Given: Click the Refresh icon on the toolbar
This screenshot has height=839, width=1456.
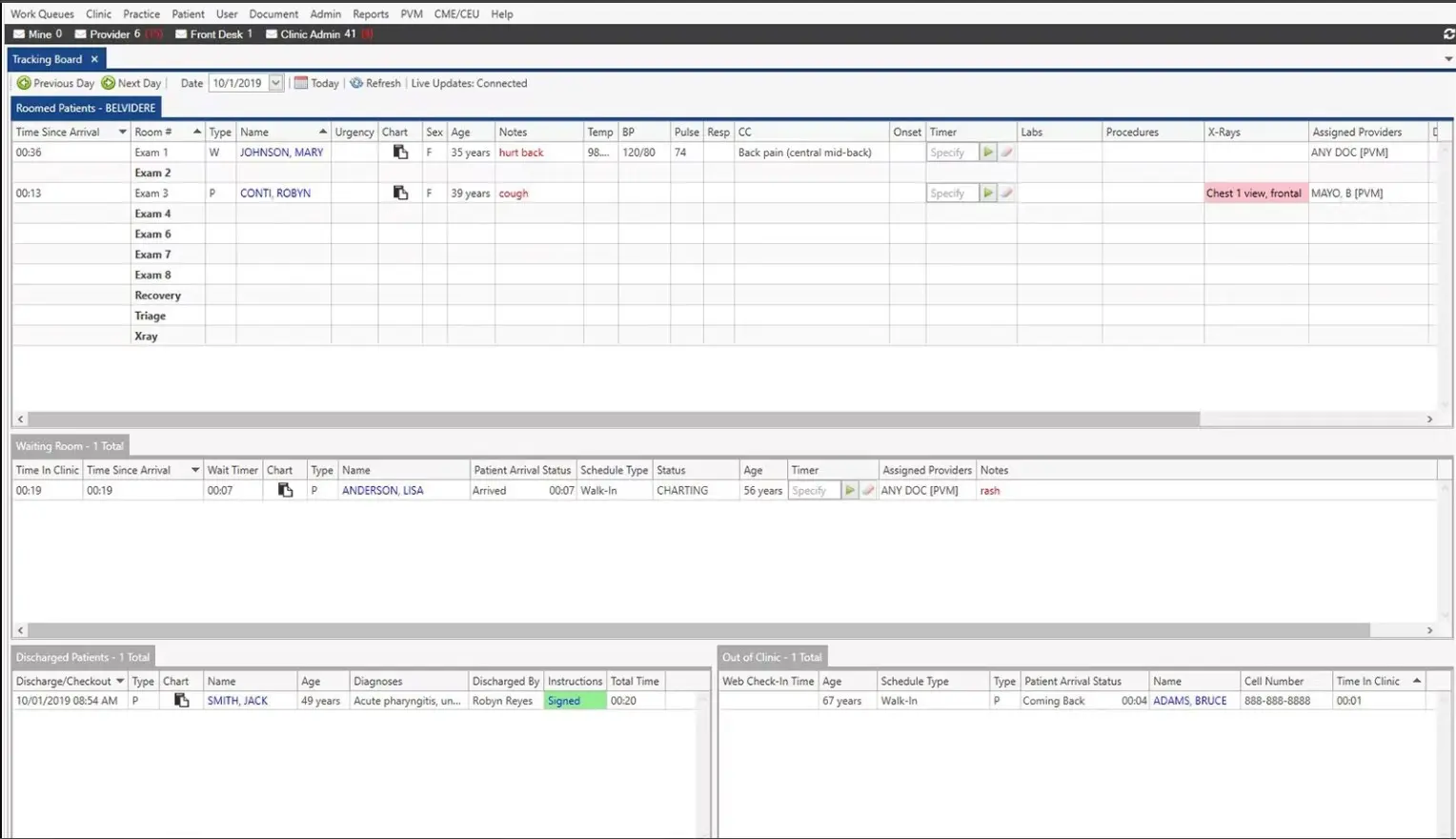Looking at the screenshot, I should pyautogui.click(x=354, y=83).
